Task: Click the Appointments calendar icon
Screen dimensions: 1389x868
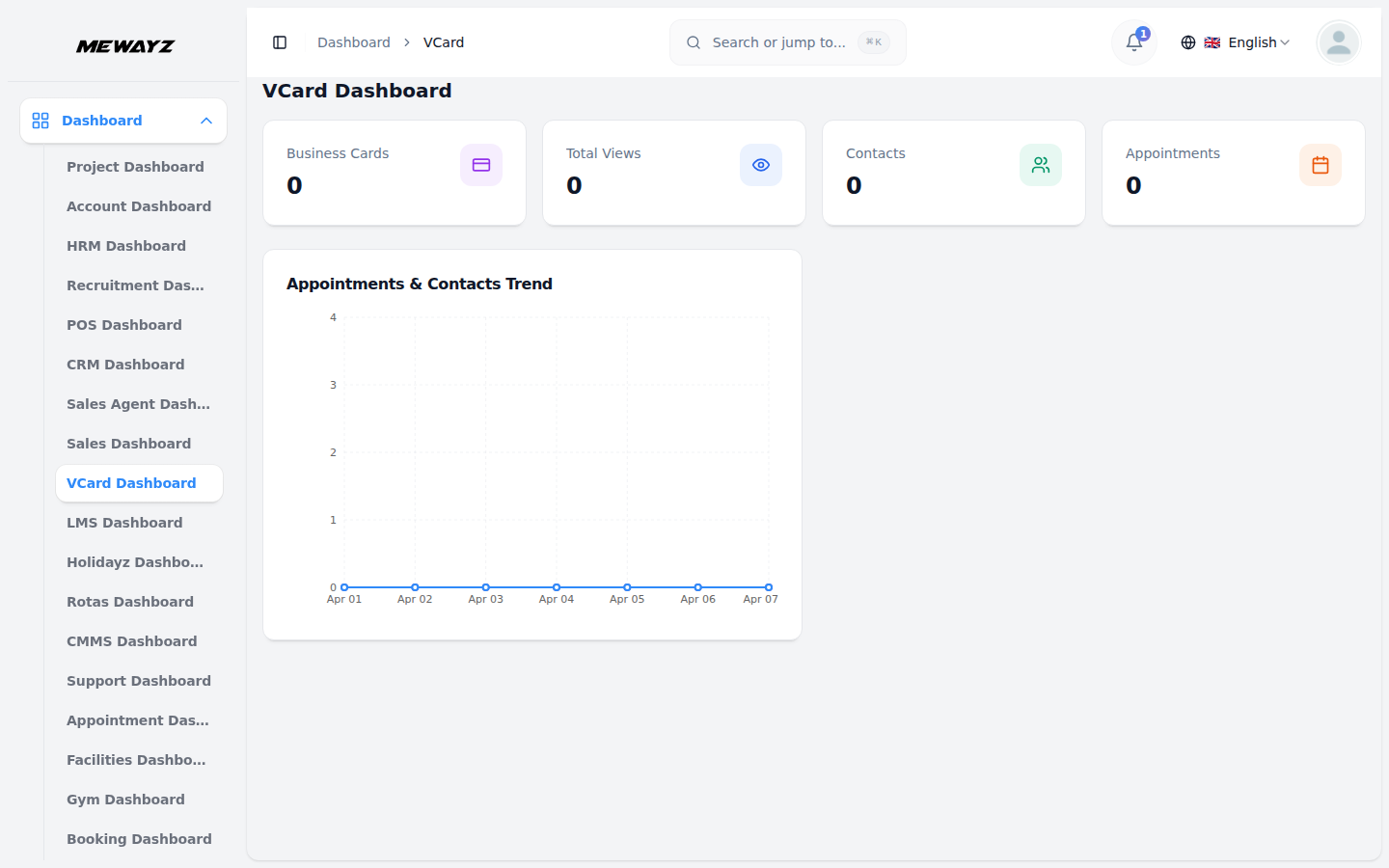Action: [x=1321, y=165]
